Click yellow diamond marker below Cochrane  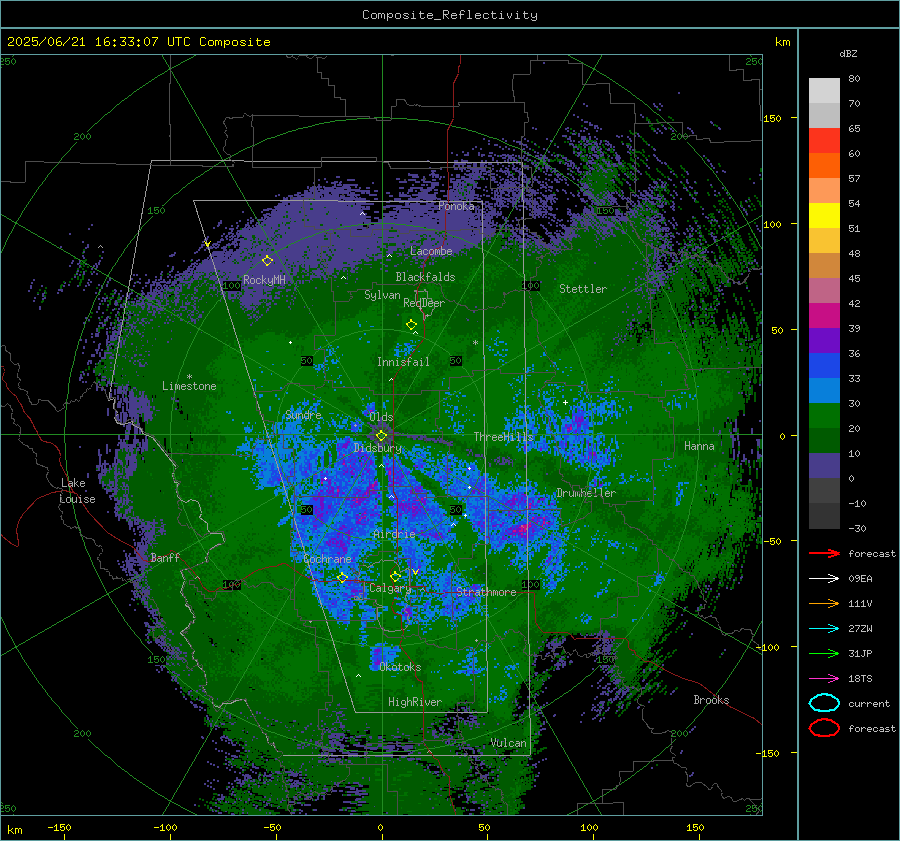[x=343, y=578]
